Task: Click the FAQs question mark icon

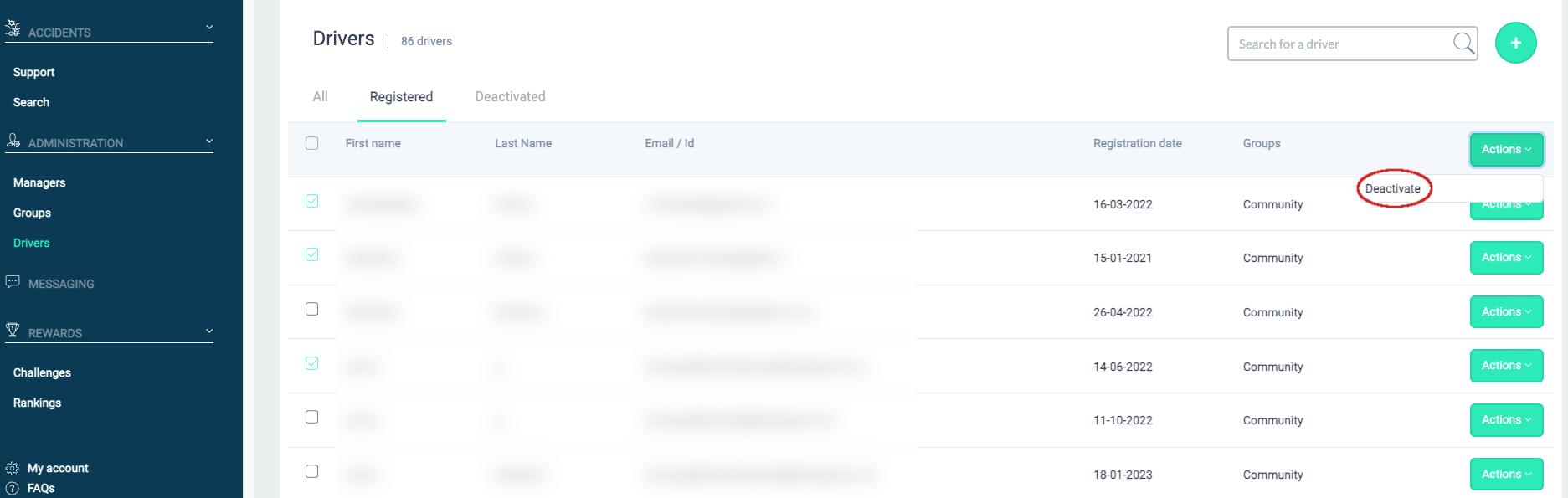Action: [13, 488]
